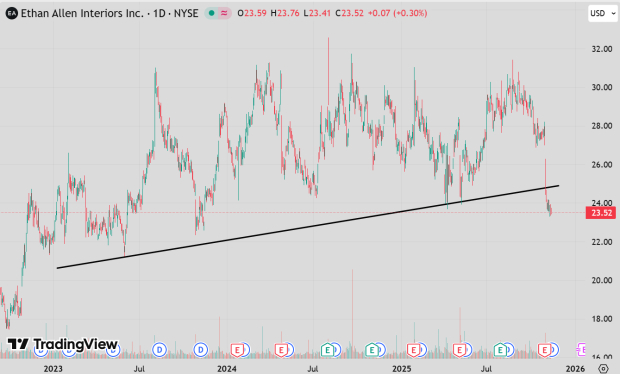
Task: Click red earnings E marker just after 2024 label
Action: pos(237,350)
